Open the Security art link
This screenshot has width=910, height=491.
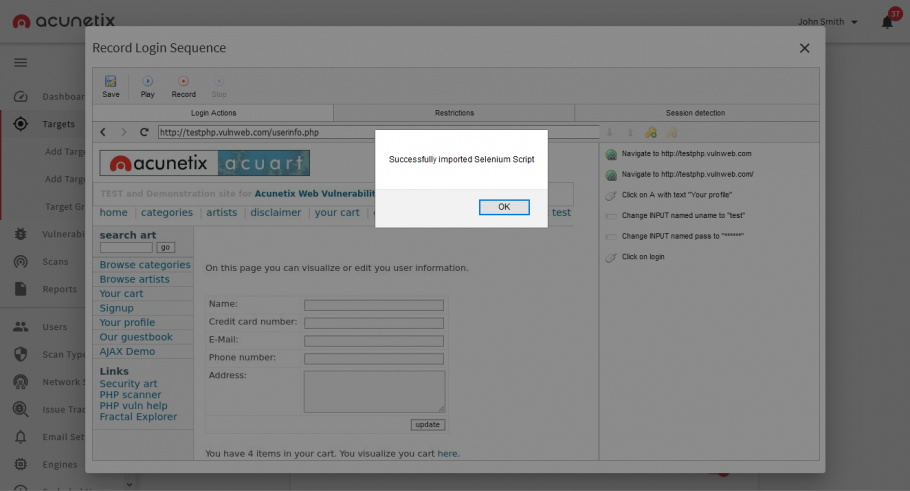click(x=128, y=384)
